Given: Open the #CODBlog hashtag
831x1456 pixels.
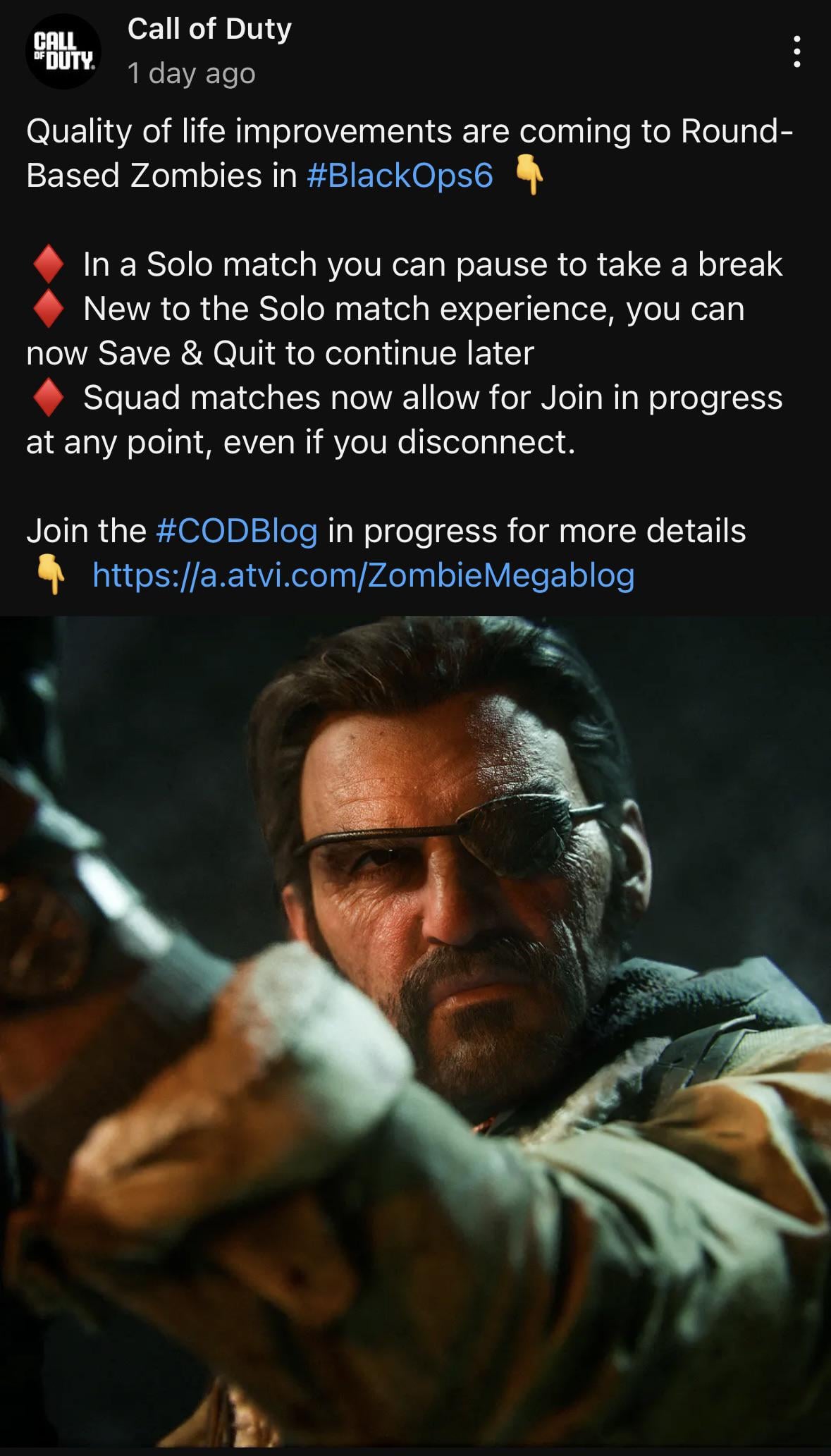Looking at the screenshot, I should (236, 530).
